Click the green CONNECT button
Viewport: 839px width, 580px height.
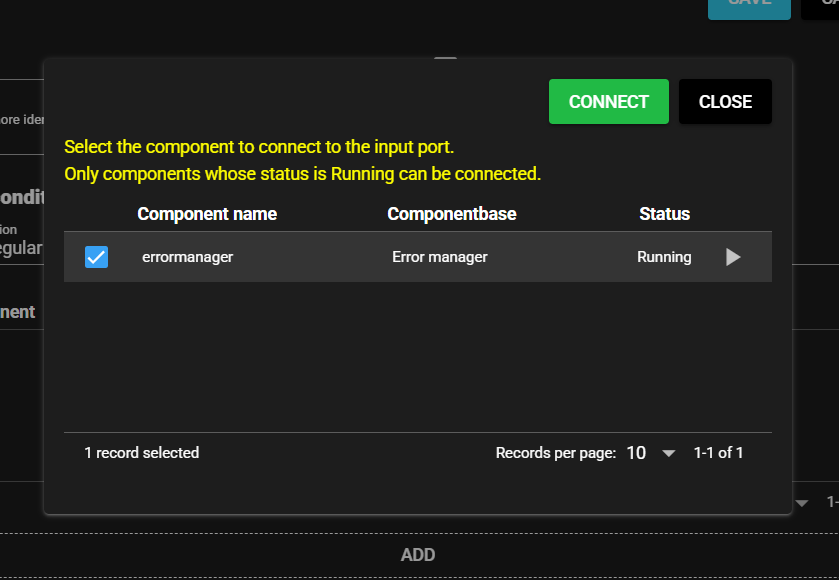coord(608,102)
